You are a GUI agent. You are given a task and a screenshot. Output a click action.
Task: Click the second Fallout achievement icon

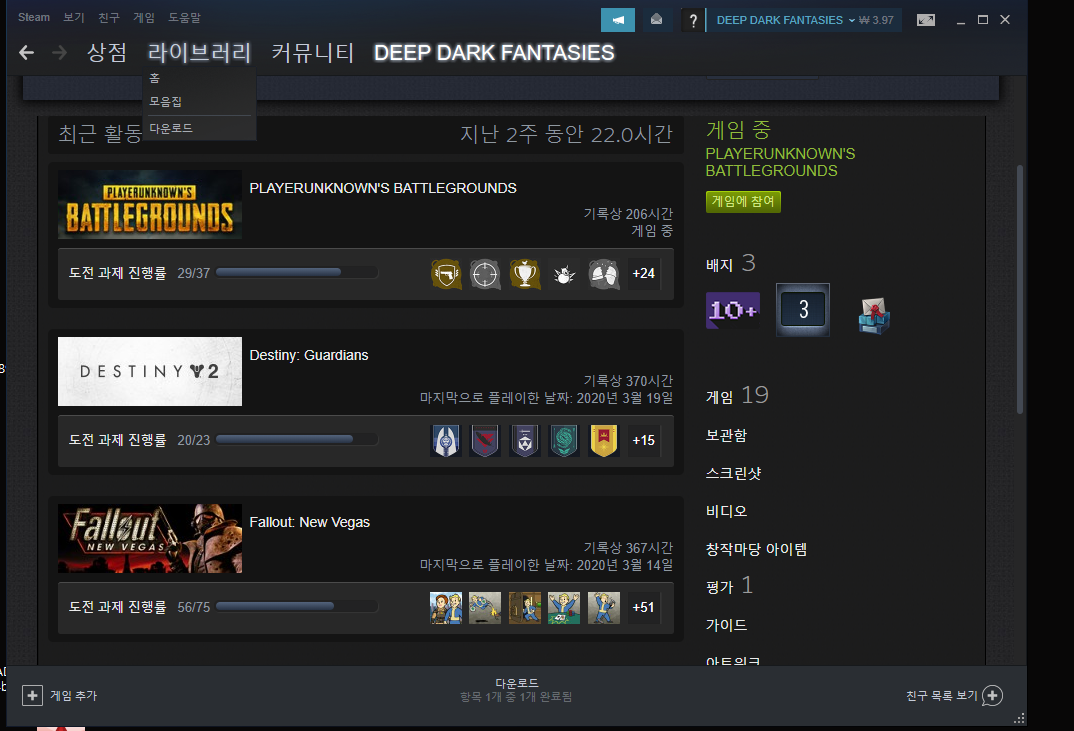[x=485, y=608]
